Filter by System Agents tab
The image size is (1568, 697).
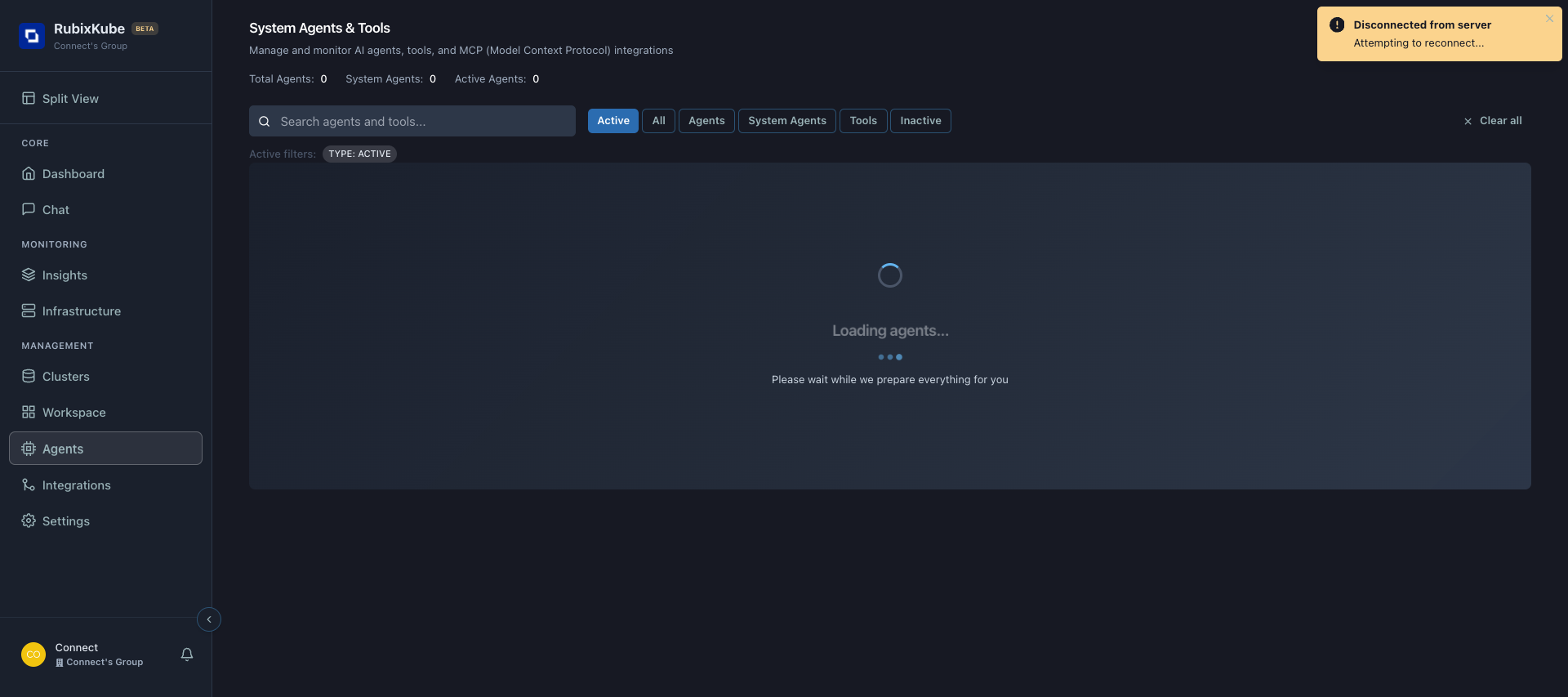pyautogui.click(x=787, y=121)
